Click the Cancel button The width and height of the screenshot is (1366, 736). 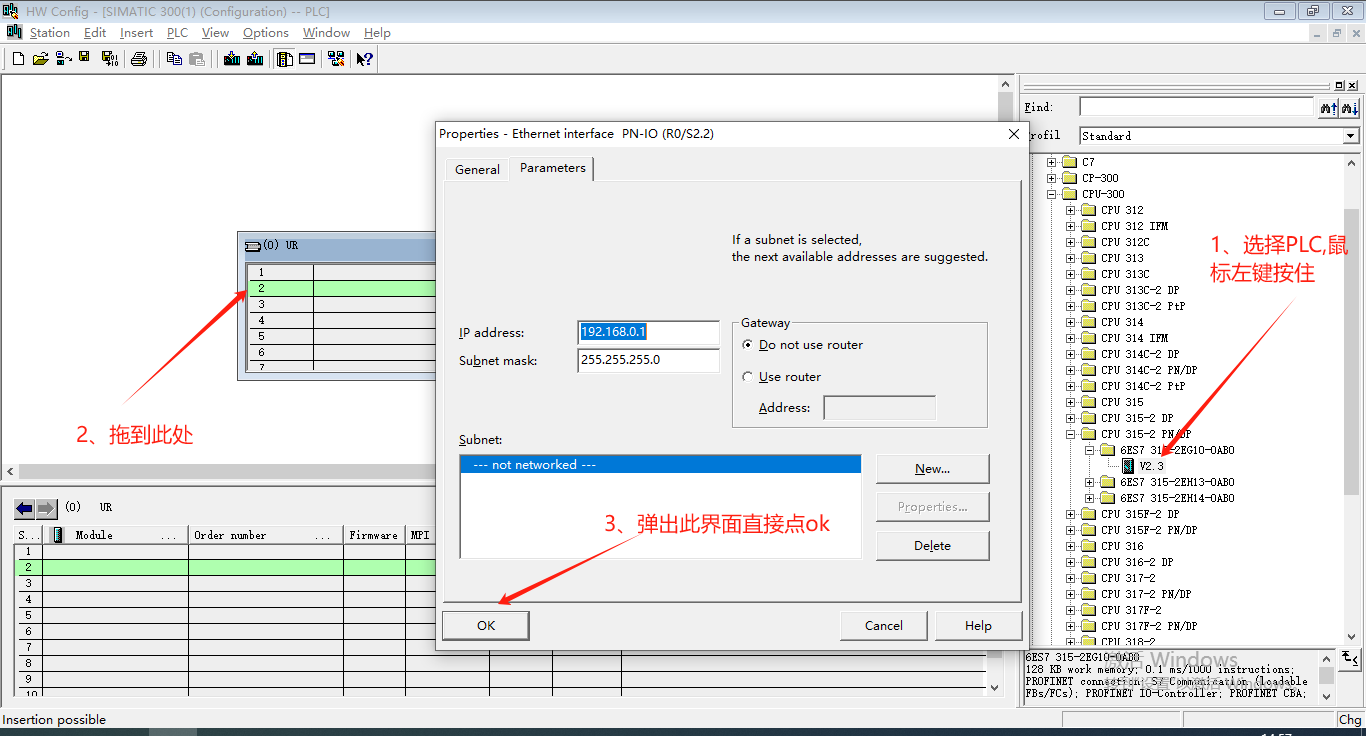pyautogui.click(x=883, y=625)
